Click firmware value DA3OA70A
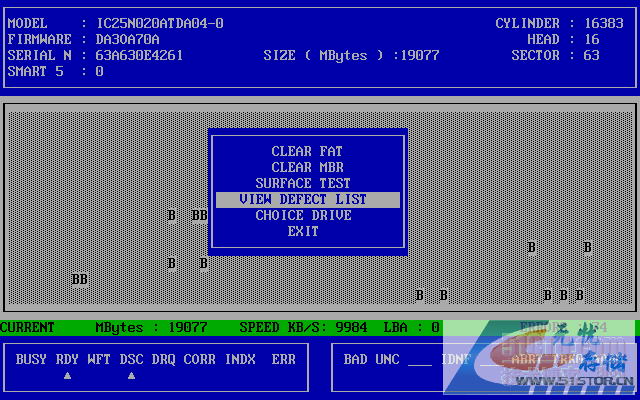 pos(127,39)
